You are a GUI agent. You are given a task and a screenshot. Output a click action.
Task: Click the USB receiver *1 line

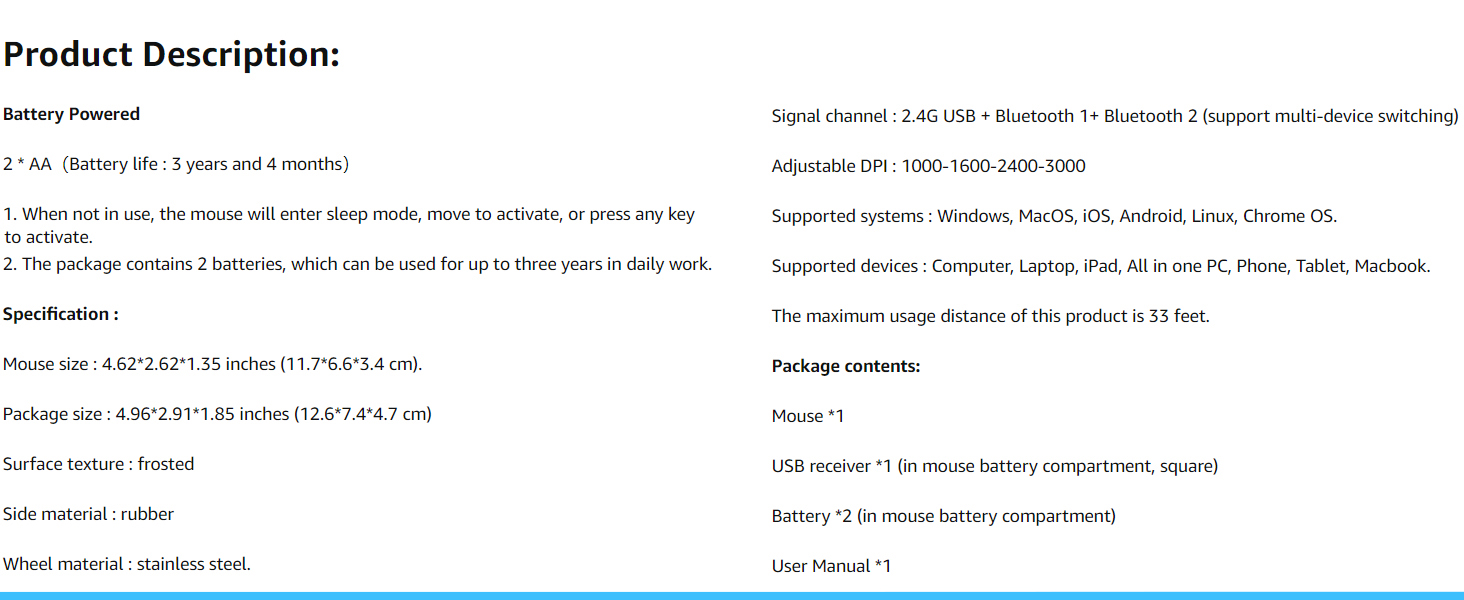coord(994,466)
